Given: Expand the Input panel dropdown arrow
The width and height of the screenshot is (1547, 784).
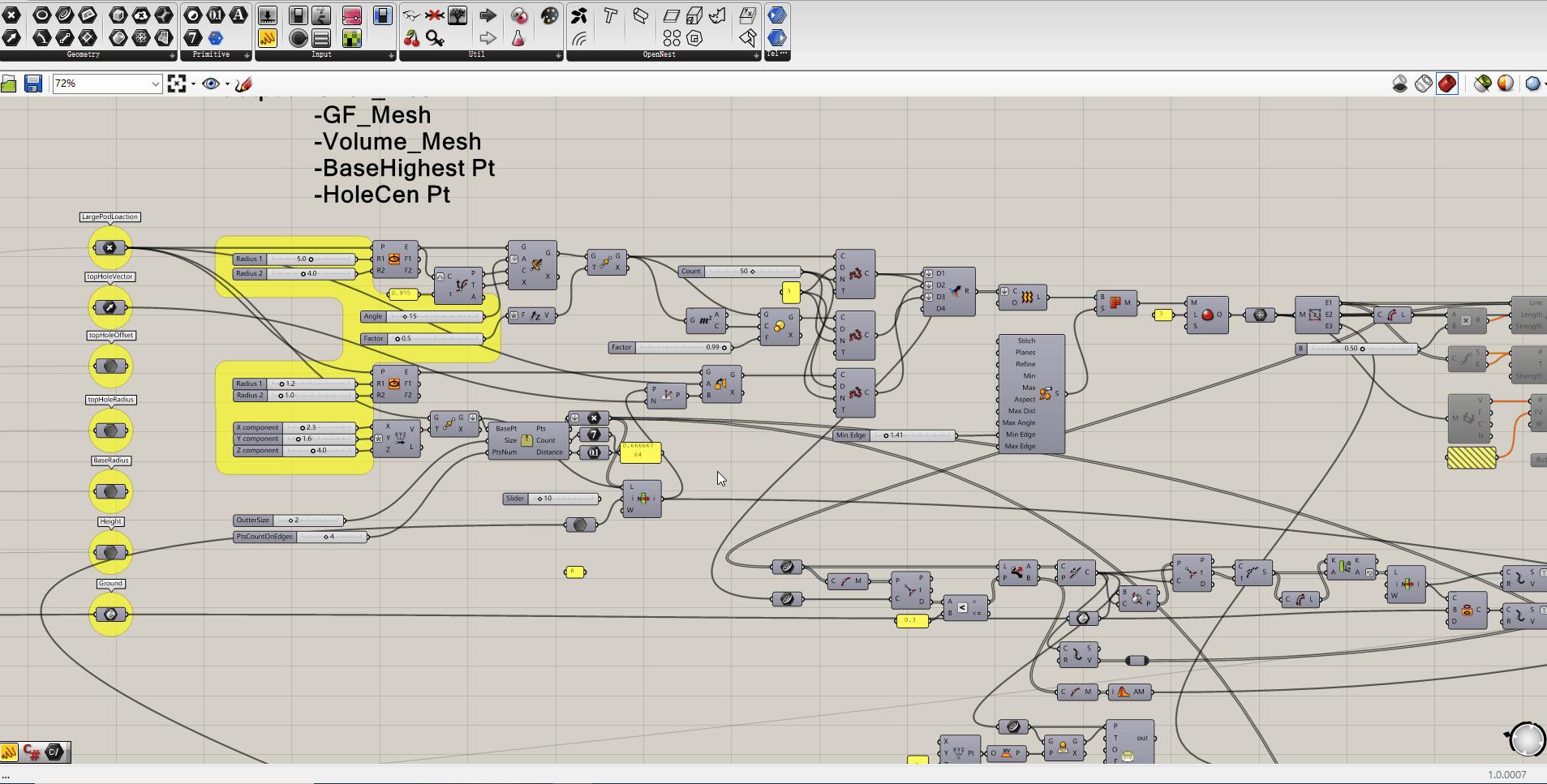Looking at the screenshot, I should tap(391, 55).
